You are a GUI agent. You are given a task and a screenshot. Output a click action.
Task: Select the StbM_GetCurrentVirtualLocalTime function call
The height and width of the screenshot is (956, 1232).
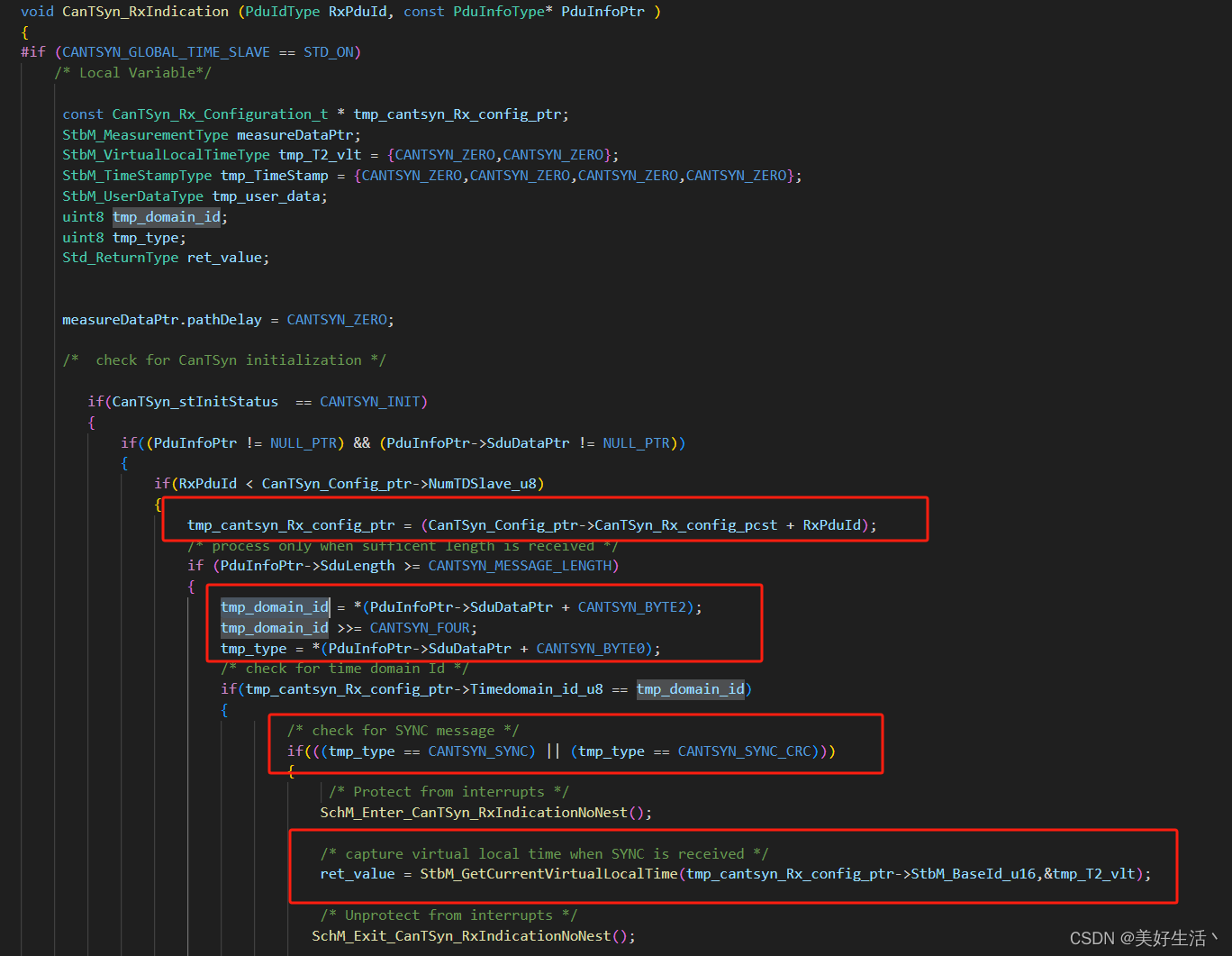point(549,873)
